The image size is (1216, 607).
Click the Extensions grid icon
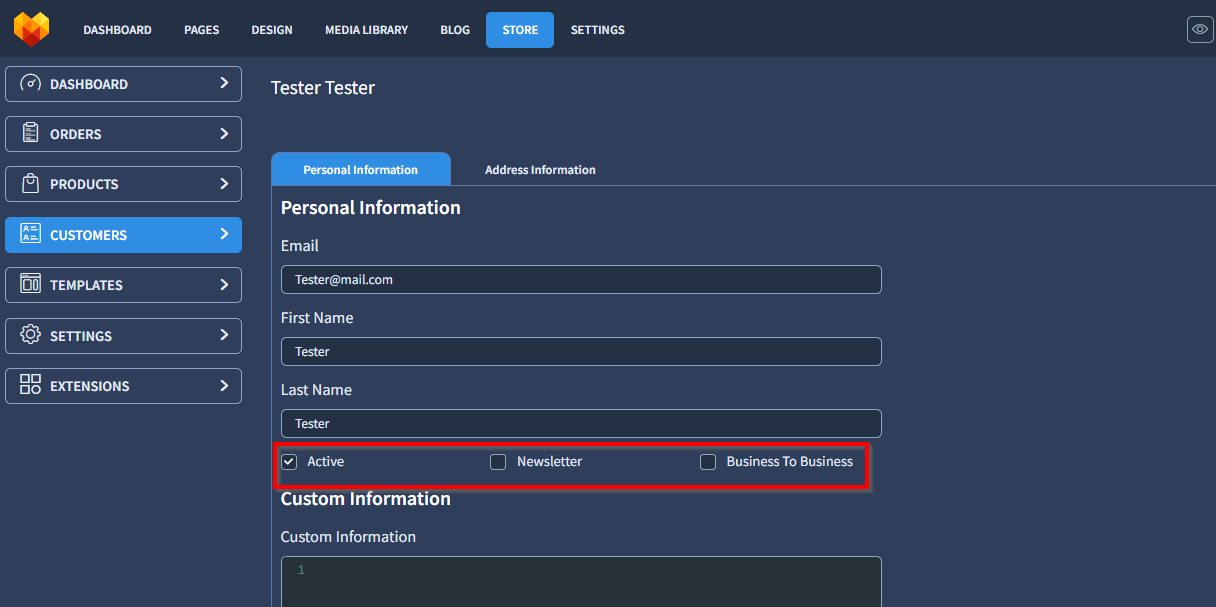pos(30,386)
